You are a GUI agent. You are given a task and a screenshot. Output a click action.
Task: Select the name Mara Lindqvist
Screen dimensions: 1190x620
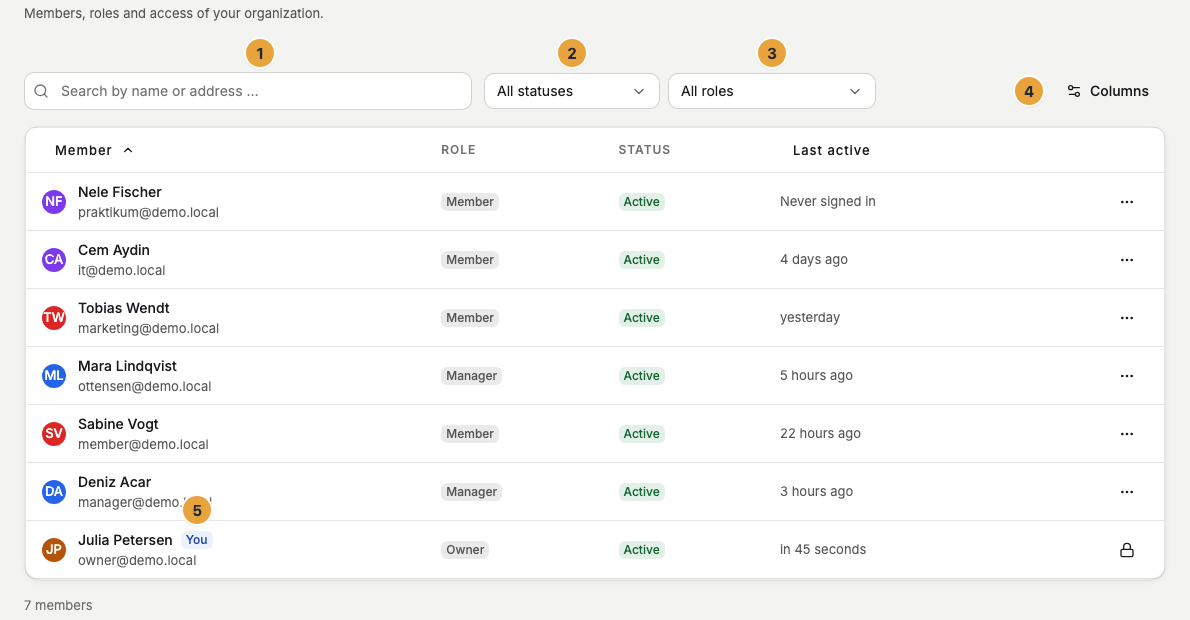[128, 367]
